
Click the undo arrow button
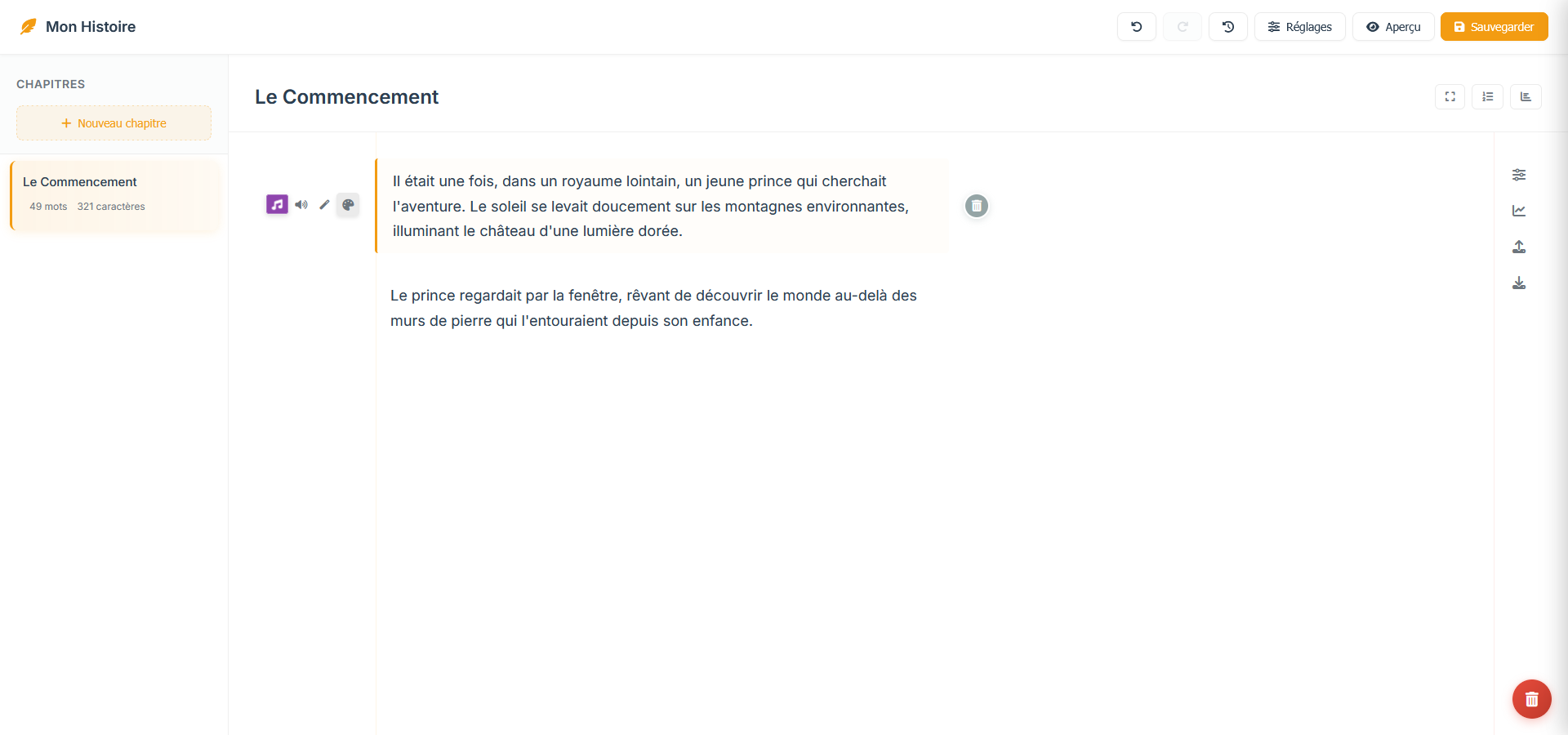[1136, 27]
